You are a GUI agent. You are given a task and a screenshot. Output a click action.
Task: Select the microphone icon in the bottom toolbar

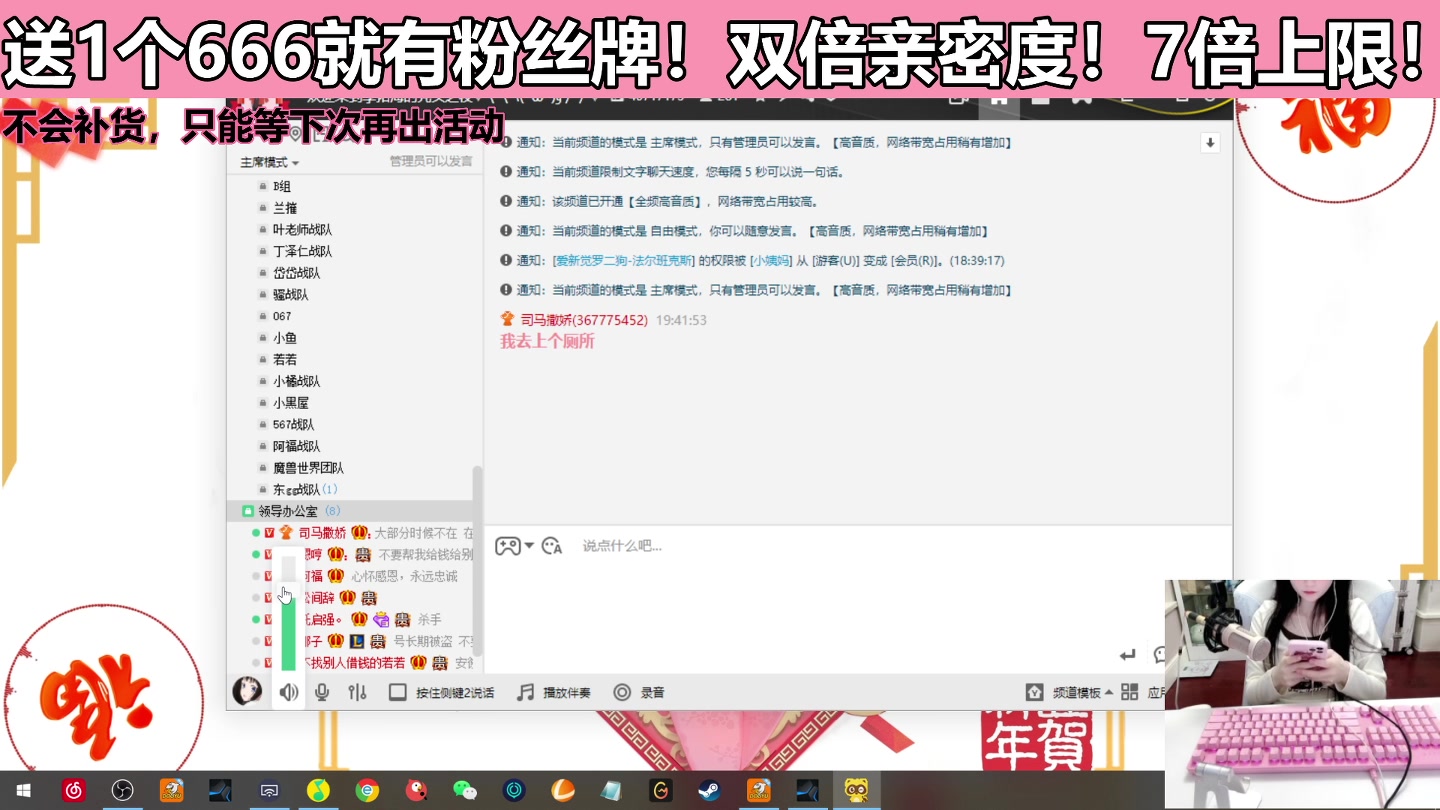[x=320, y=691]
